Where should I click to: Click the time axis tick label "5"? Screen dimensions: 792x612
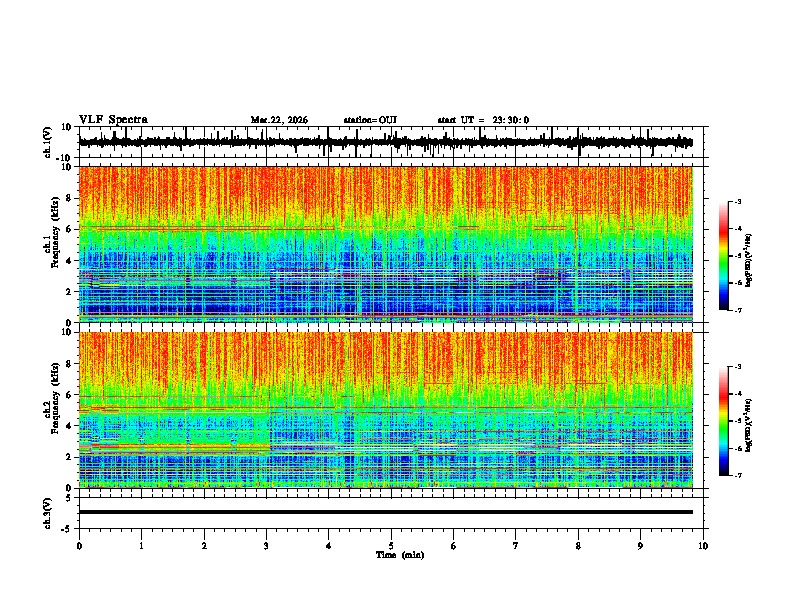pos(391,546)
